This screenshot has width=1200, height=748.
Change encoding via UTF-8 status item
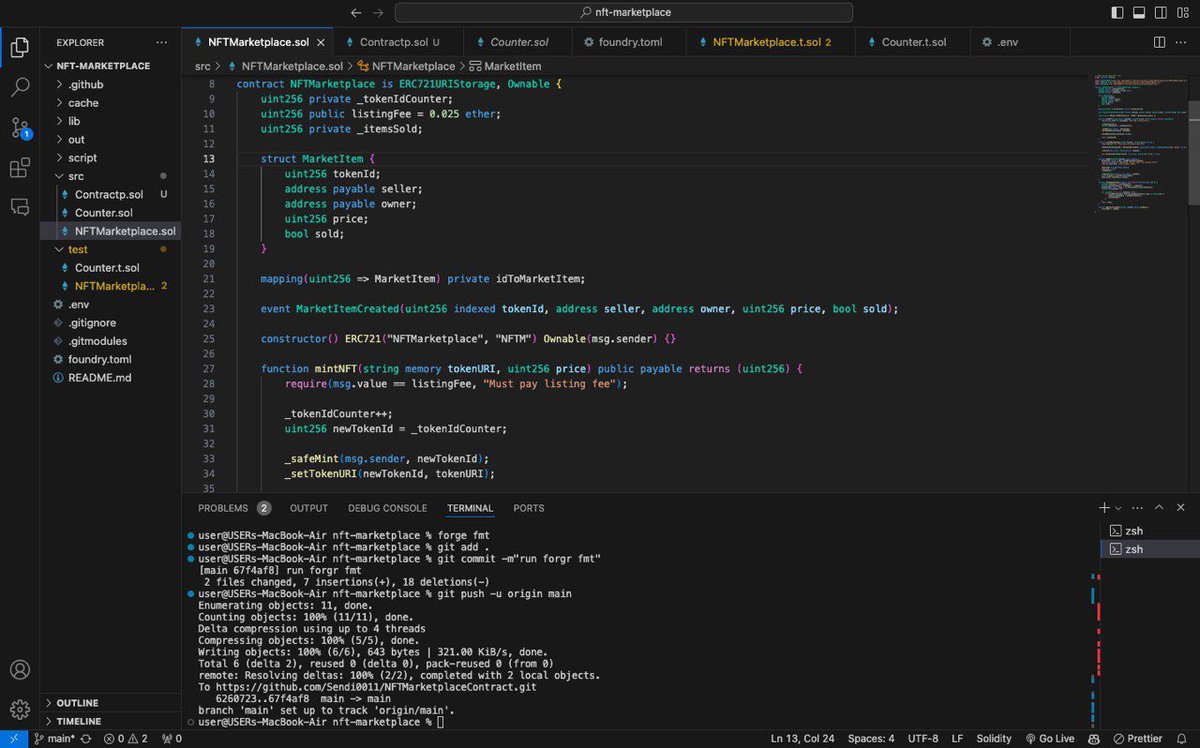click(x=924, y=738)
